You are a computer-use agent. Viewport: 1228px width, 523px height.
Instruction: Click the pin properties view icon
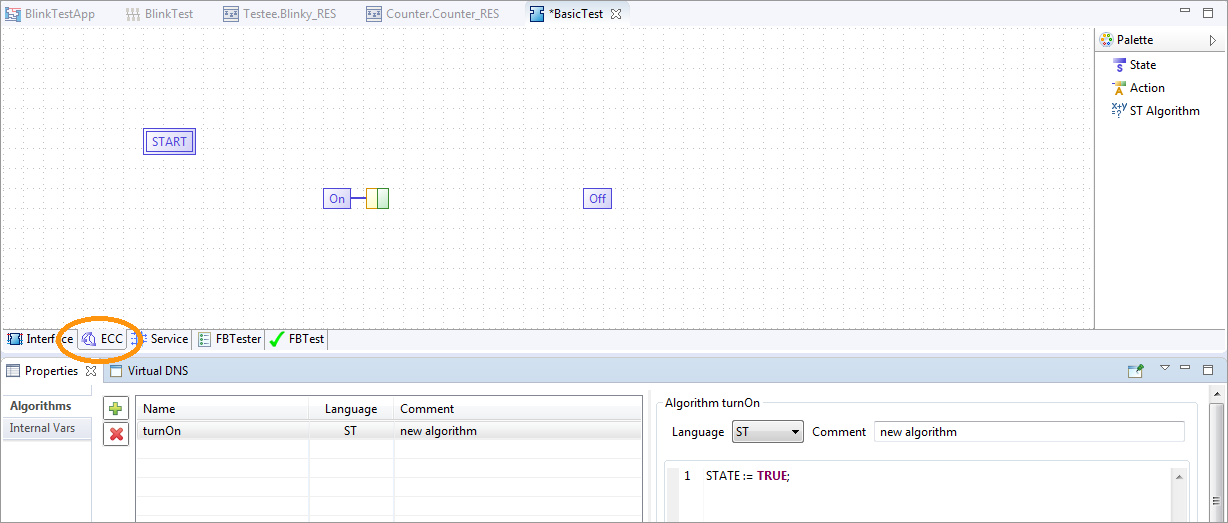[x=1135, y=371]
